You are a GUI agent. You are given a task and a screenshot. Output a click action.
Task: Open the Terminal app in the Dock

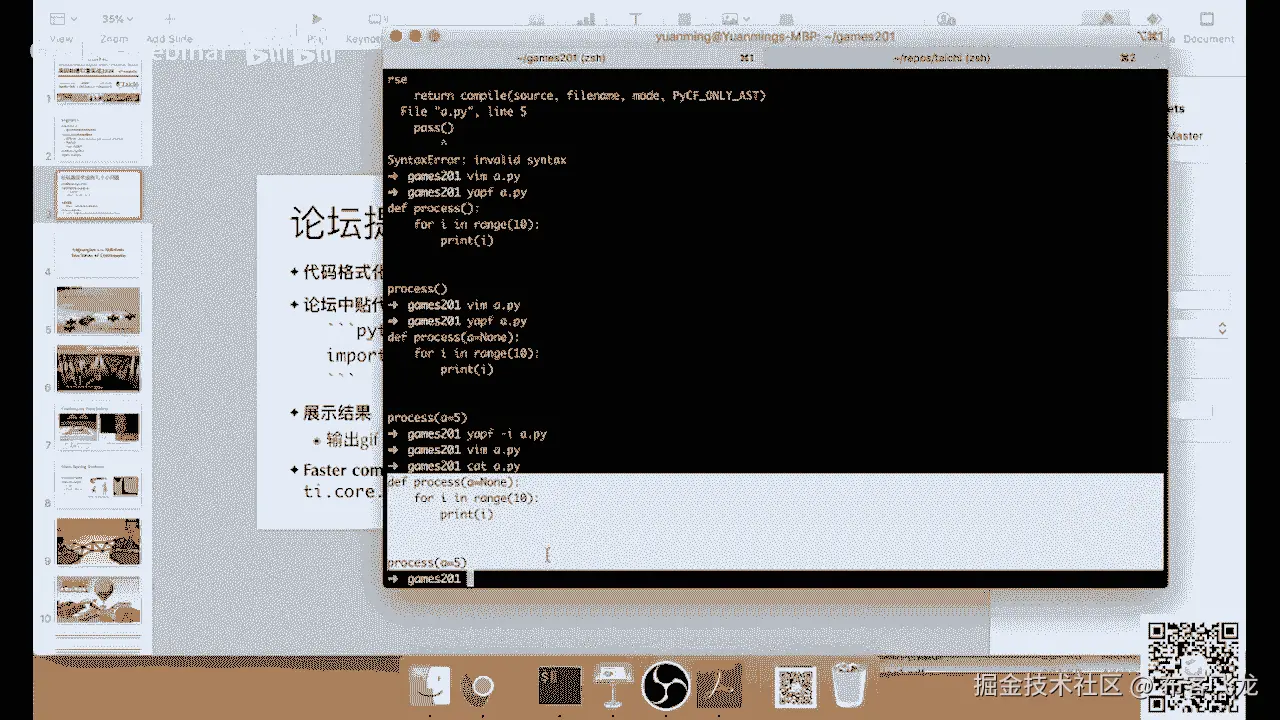pyautogui.click(x=559, y=687)
